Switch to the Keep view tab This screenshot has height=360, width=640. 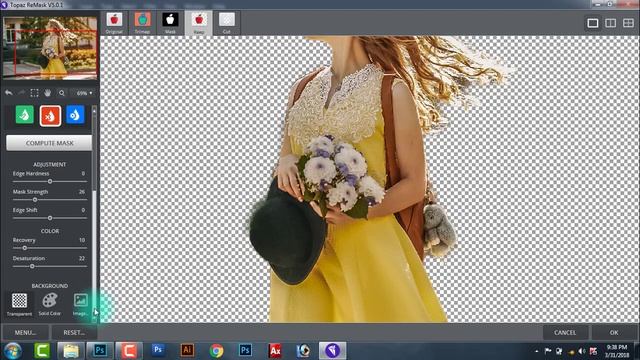pos(199,23)
